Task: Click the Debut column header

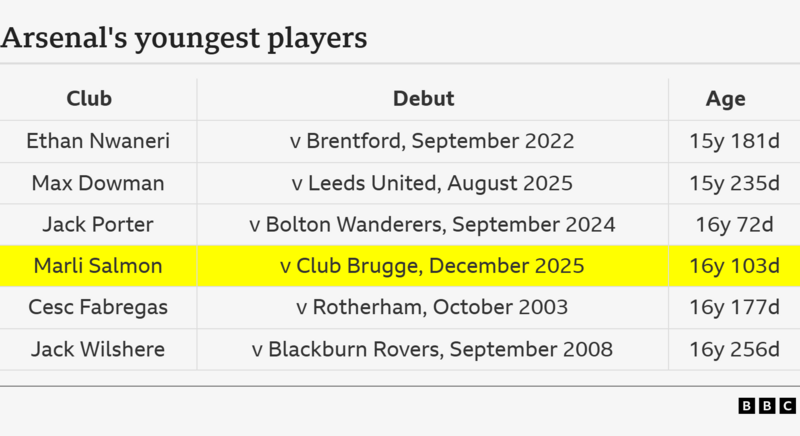Action: 423,99
